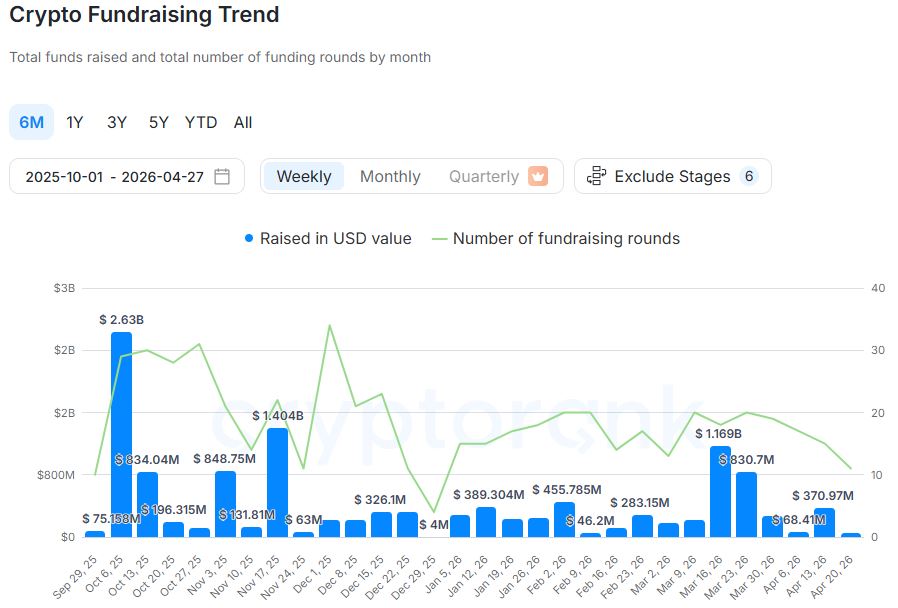
Task: Select the 6M time range tab
Action: pos(32,122)
